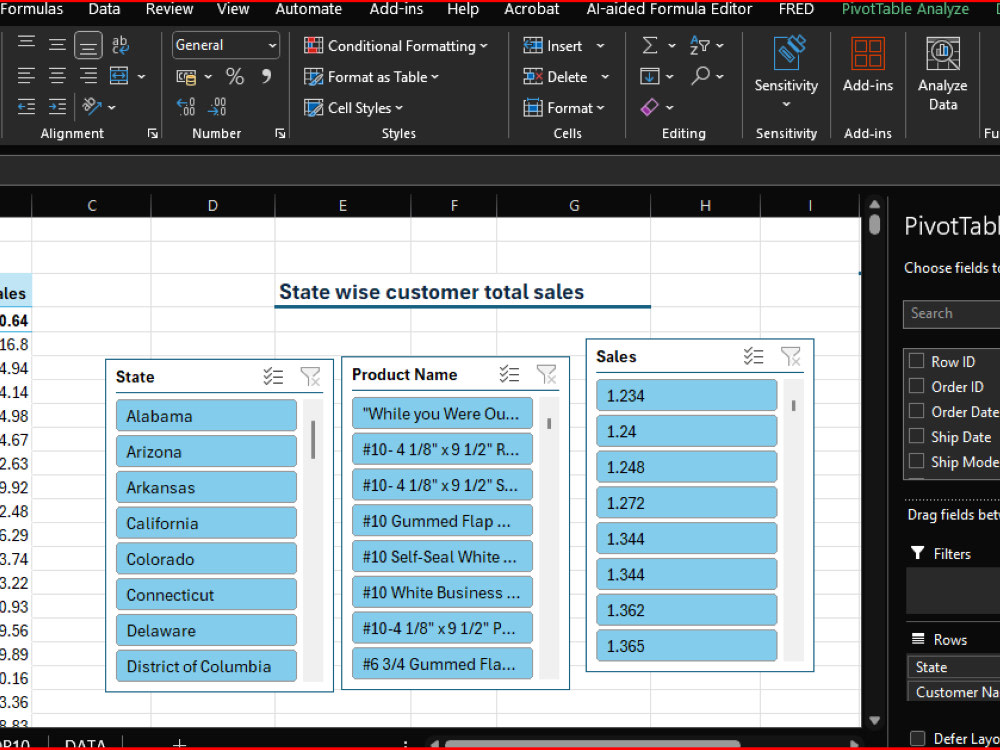Clear the filter on the Sales slicer
This screenshot has width=1000, height=750.
tap(791, 355)
